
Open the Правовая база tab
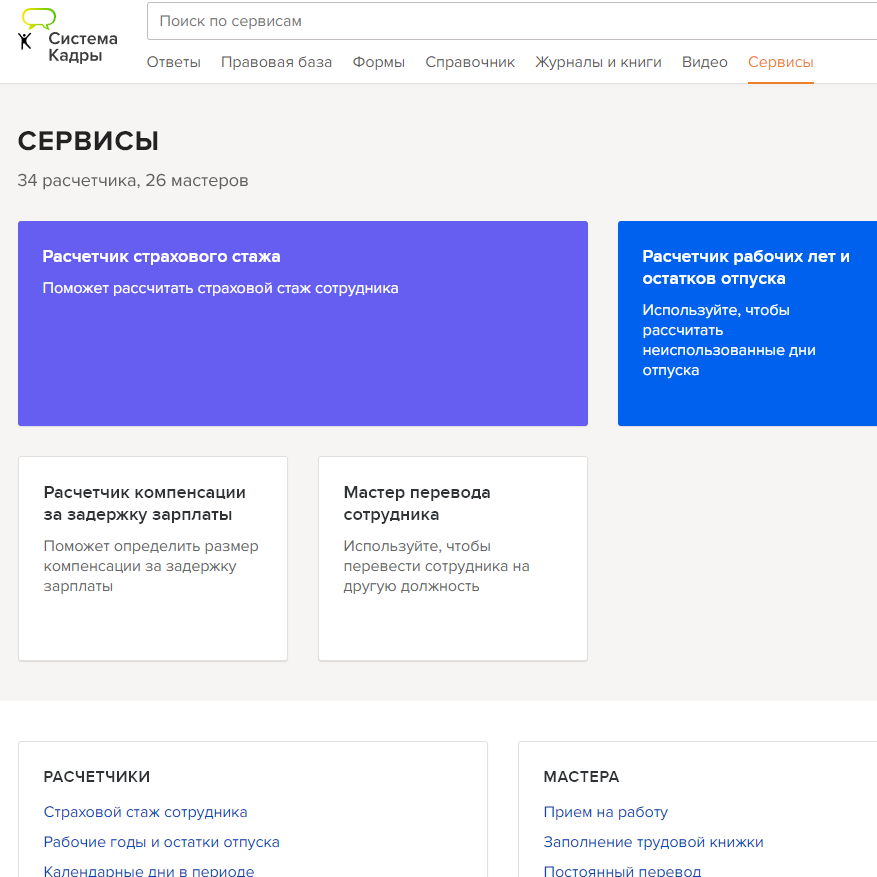(276, 62)
